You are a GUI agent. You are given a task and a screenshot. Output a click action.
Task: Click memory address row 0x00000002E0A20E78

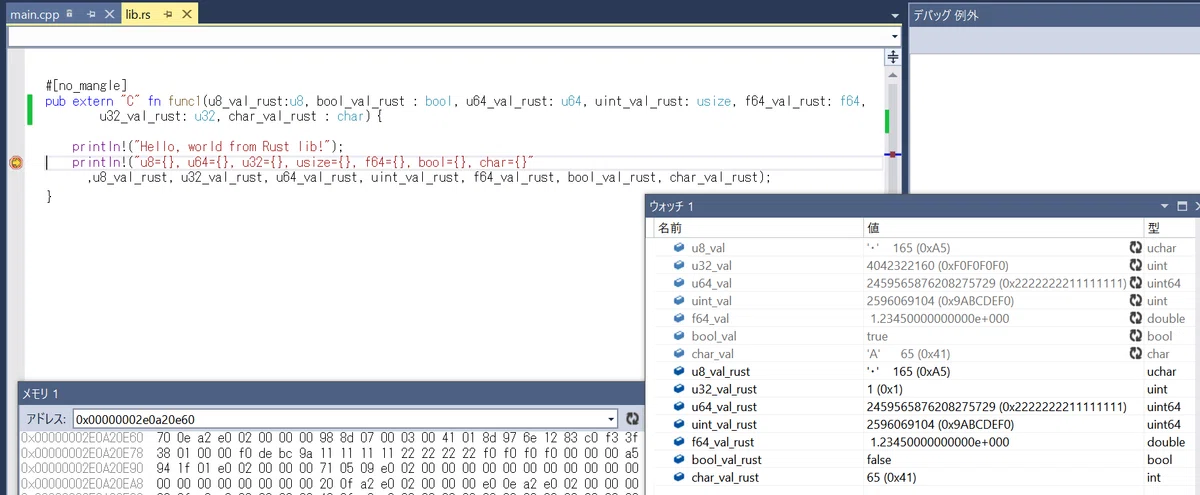tap(83, 451)
